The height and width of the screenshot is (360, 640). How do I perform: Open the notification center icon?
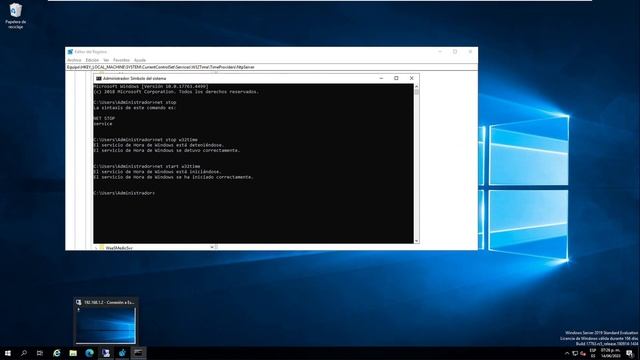coord(630,353)
